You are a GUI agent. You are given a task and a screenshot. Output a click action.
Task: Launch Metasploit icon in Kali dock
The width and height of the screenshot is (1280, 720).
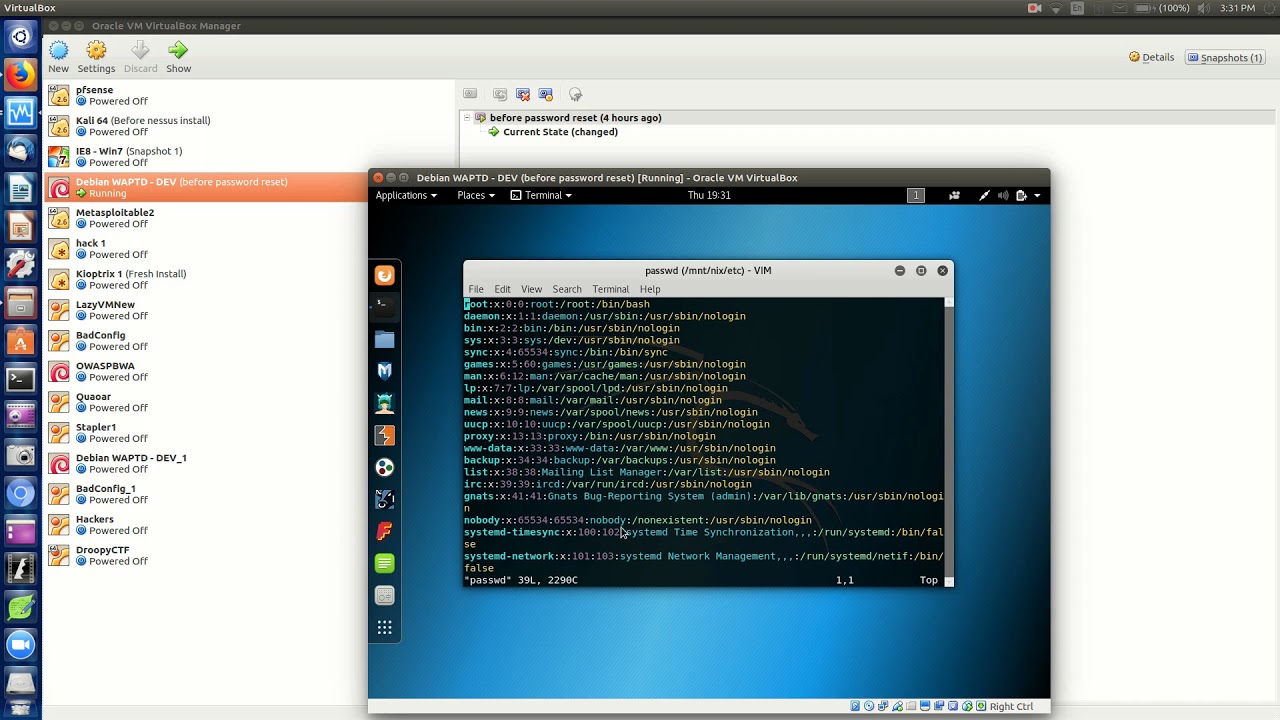[x=384, y=371]
